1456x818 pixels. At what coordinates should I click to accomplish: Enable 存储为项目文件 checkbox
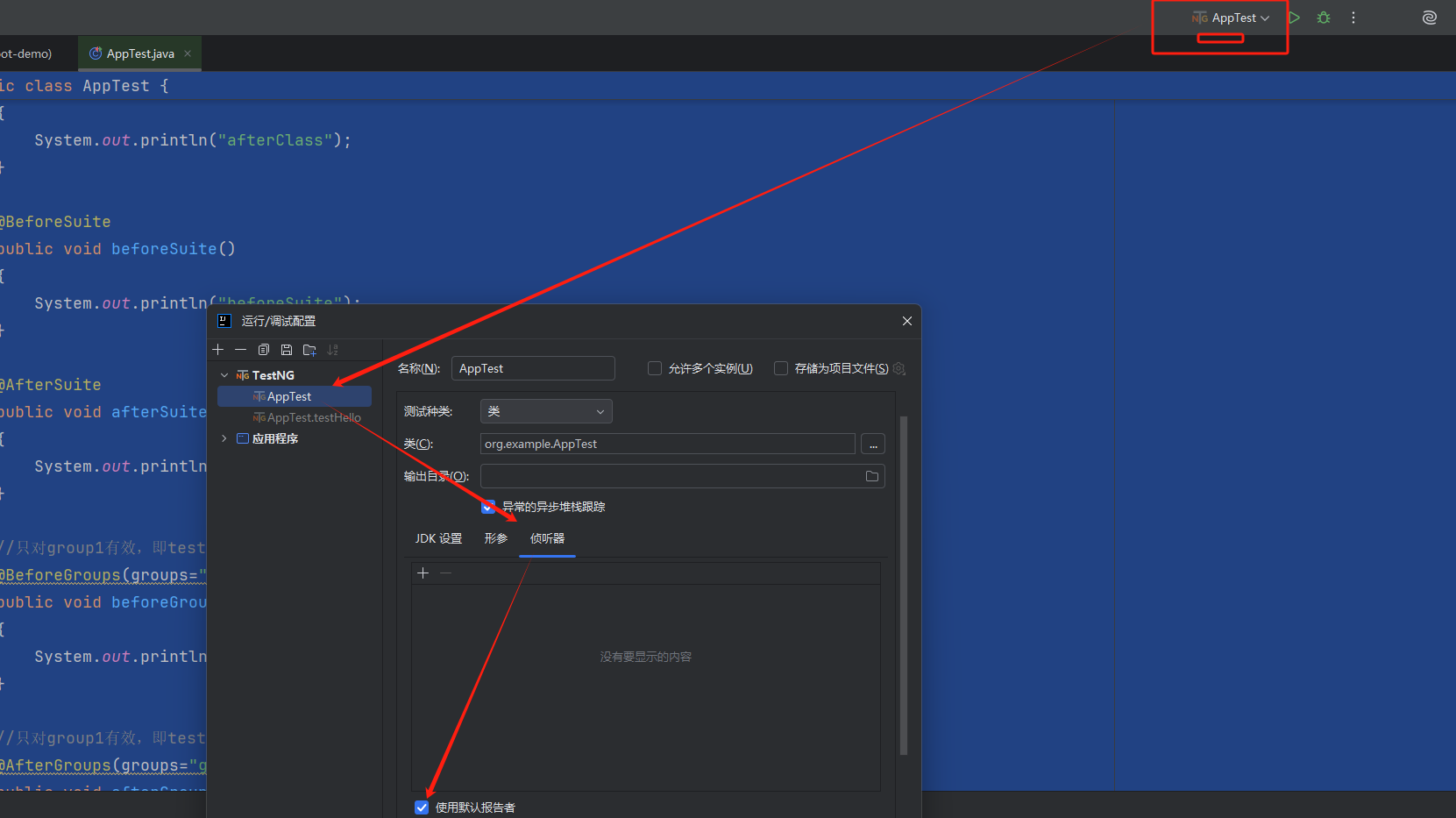tap(781, 368)
